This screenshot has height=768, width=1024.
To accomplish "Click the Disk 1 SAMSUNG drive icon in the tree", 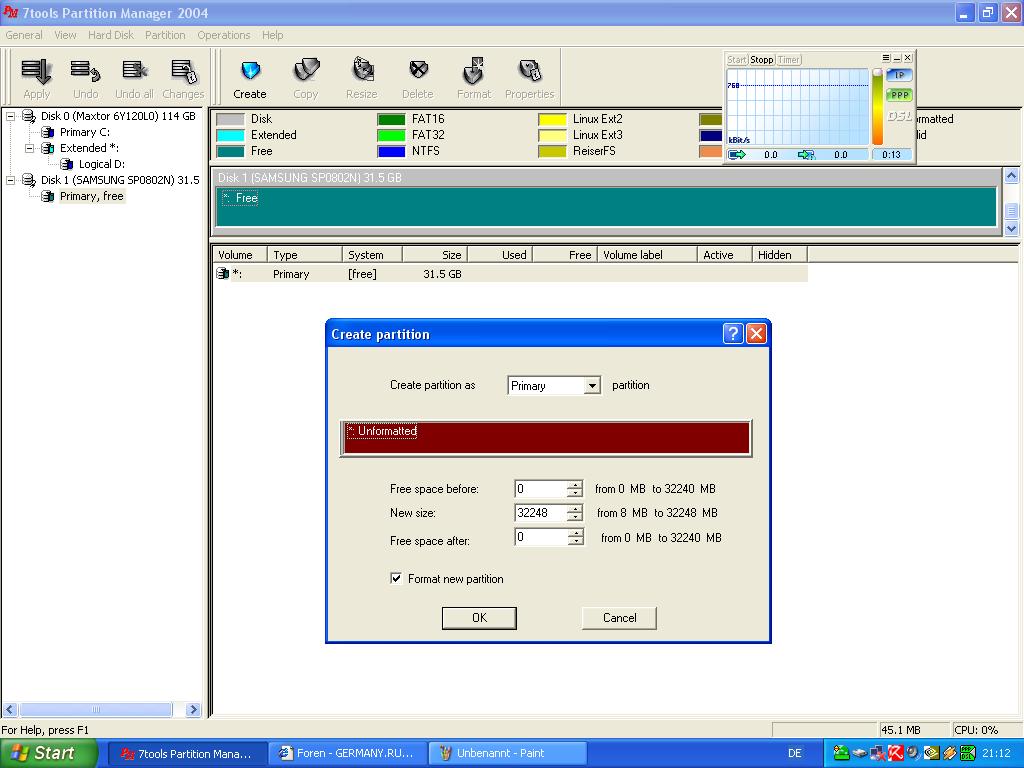I will click(x=29, y=180).
